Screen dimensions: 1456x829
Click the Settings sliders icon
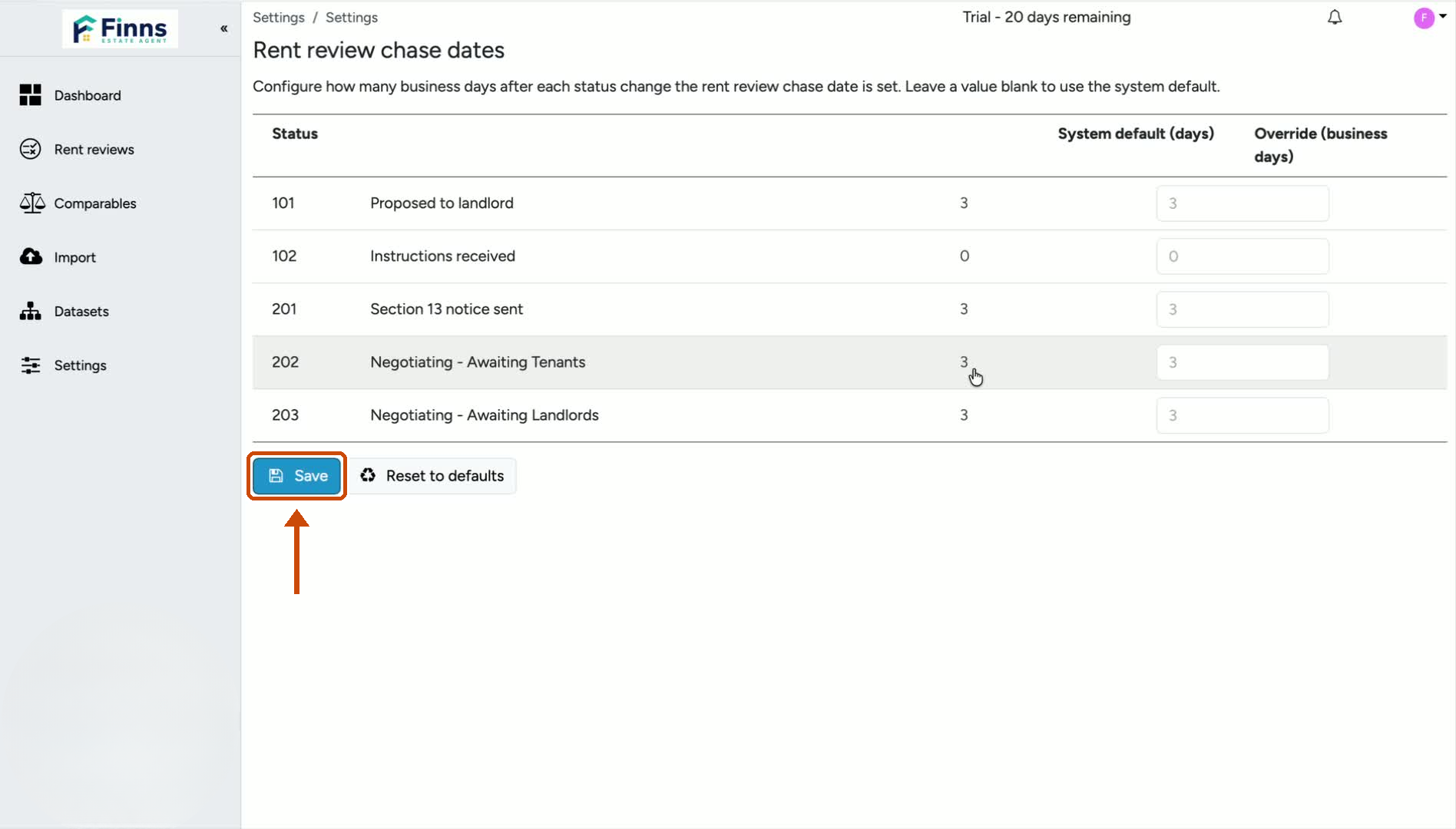coord(30,365)
